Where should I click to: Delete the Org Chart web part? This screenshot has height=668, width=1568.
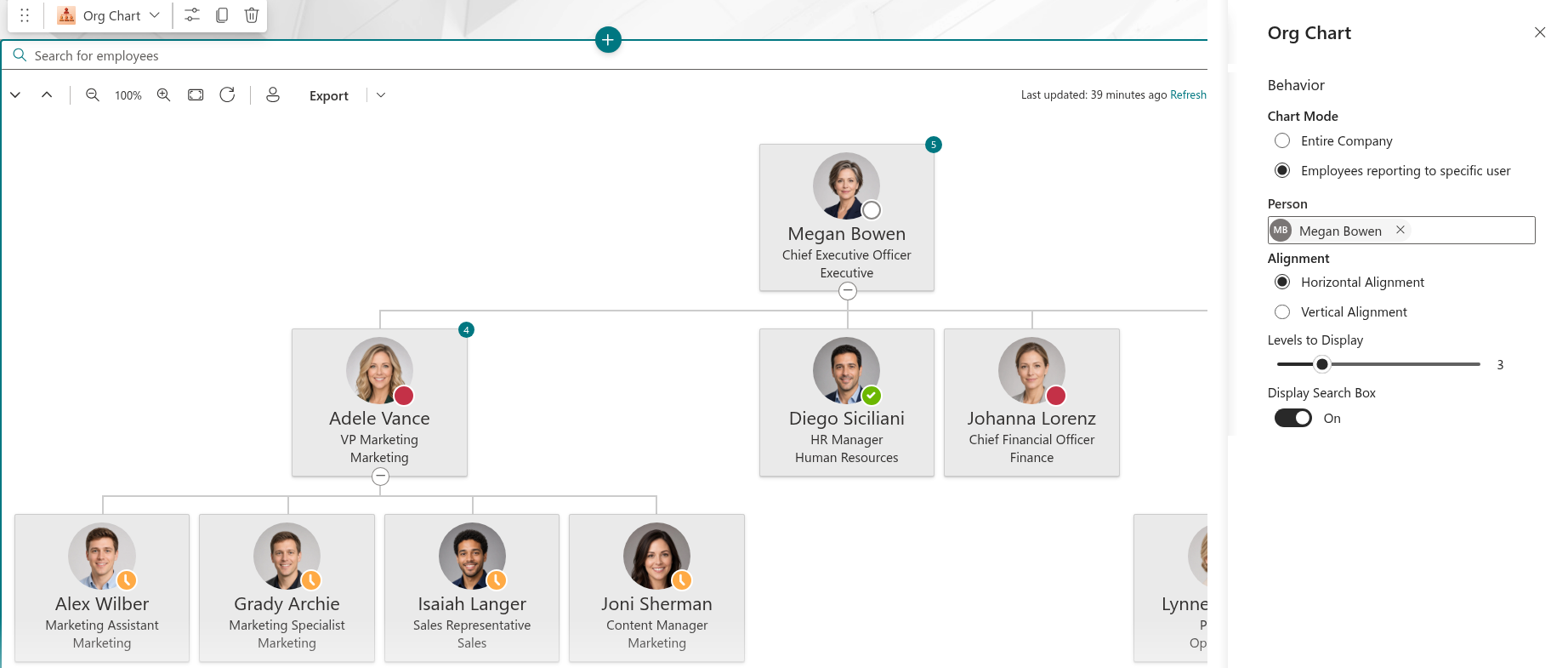pyautogui.click(x=252, y=15)
